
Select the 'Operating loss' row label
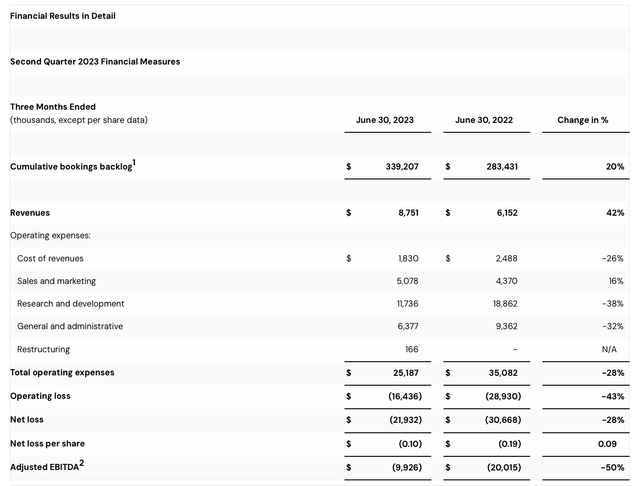[x=40, y=396]
